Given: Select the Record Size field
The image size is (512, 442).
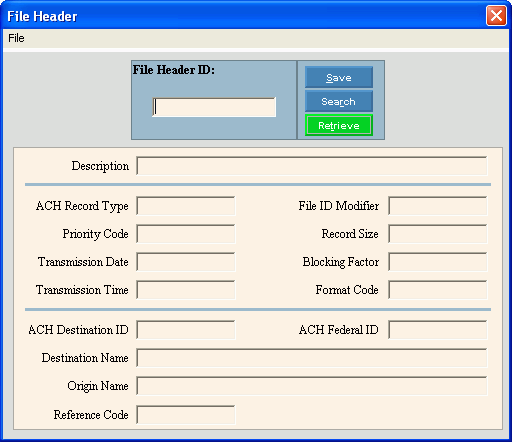Looking at the screenshot, I should click(x=438, y=234).
